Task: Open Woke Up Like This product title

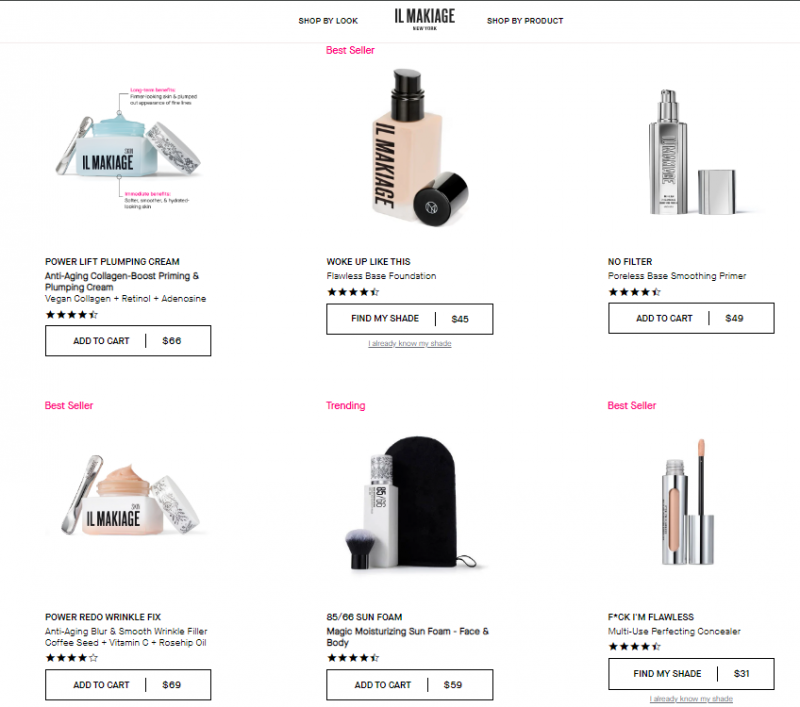Action: click(368, 262)
